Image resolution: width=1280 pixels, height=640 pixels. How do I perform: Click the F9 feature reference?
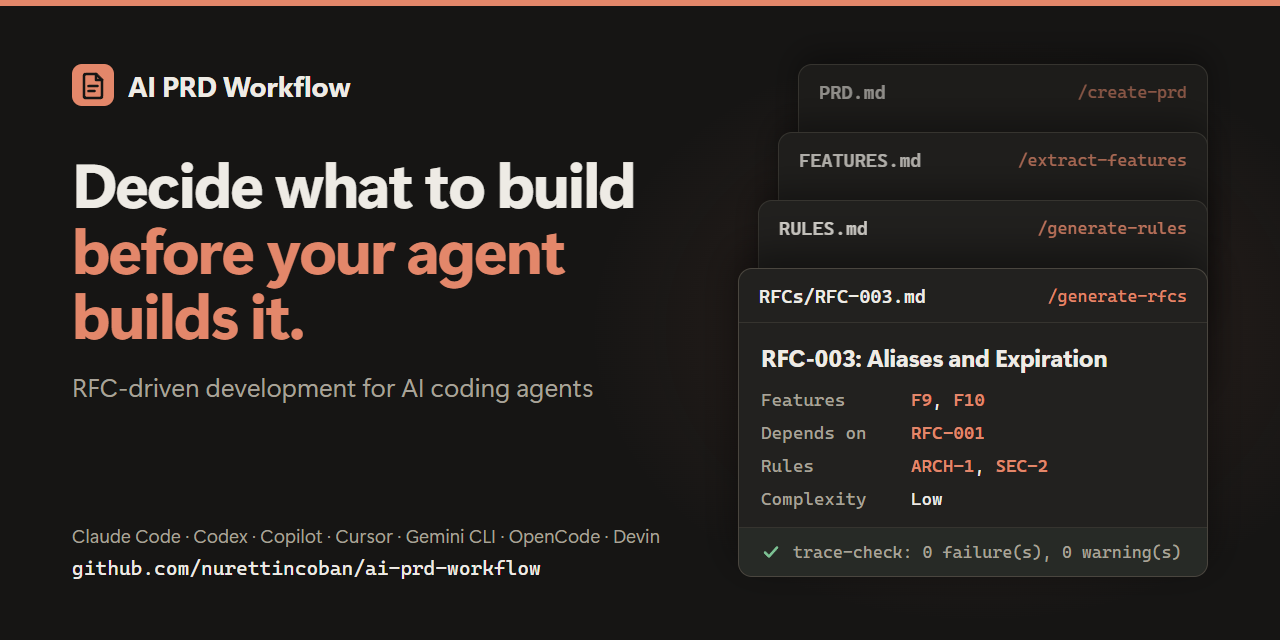click(x=921, y=400)
